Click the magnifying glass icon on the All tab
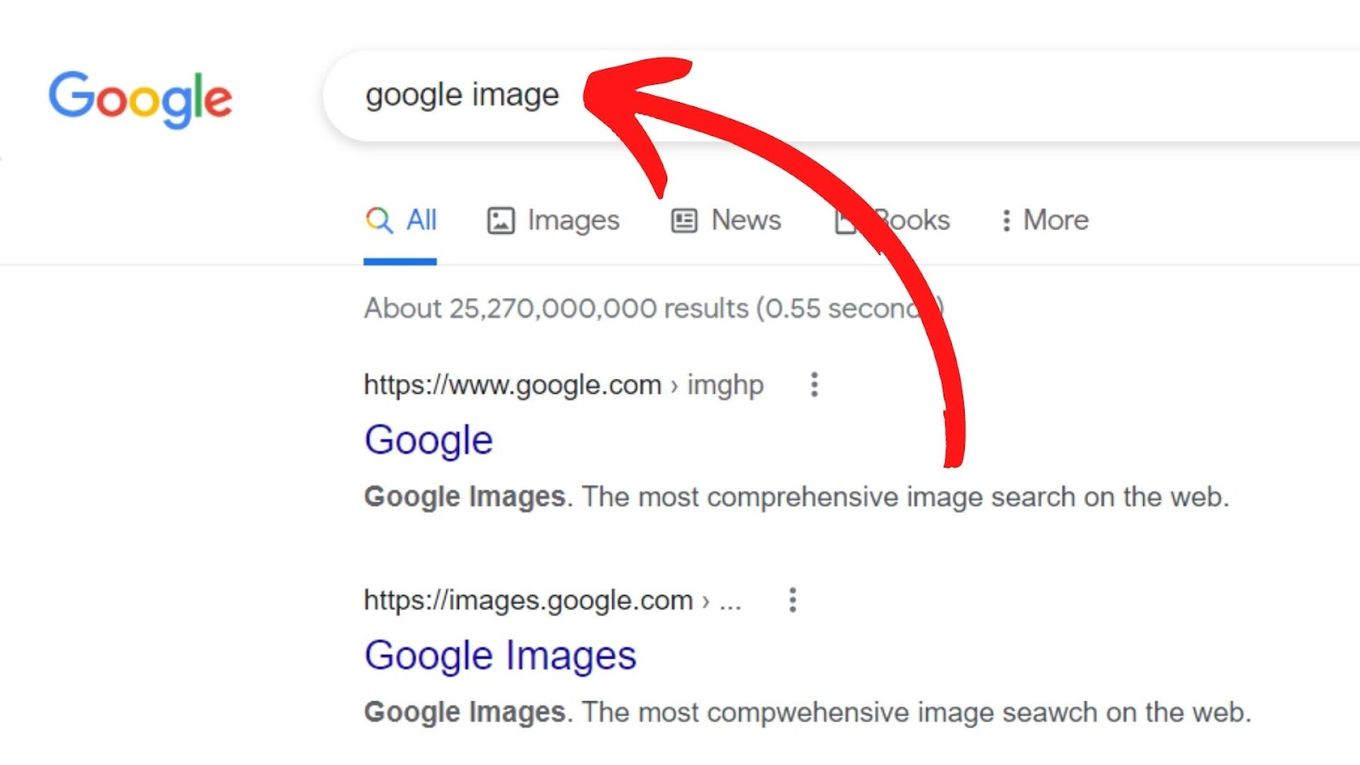Viewport: 1360px width, 765px height. pyautogui.click(x=378, y=220)
